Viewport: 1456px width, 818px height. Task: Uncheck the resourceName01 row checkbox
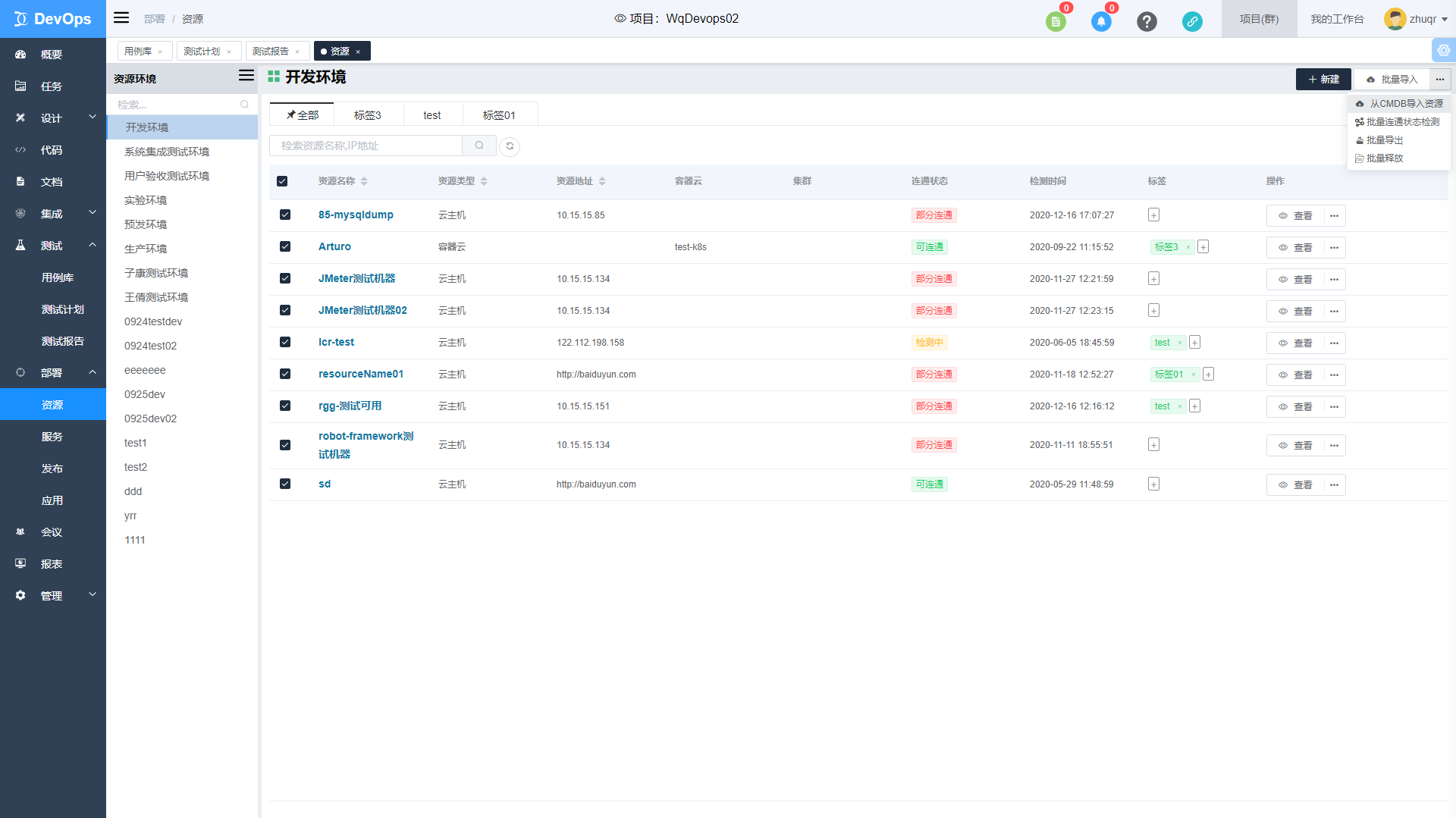[285, 374]
